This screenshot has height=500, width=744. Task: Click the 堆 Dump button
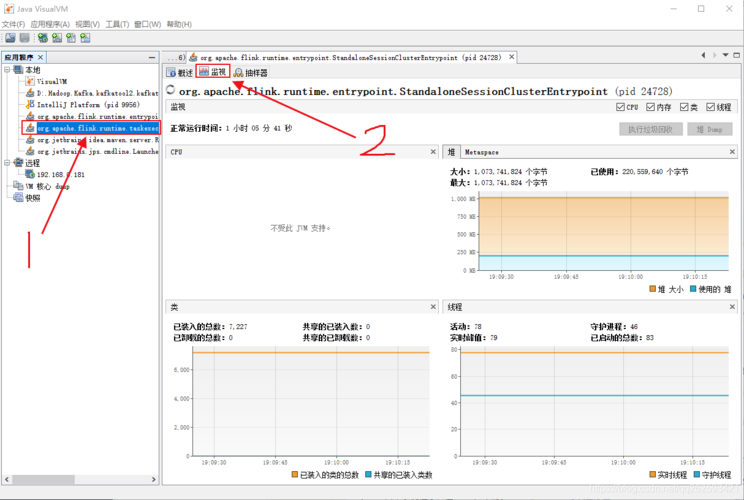click(x=709, y=129)
